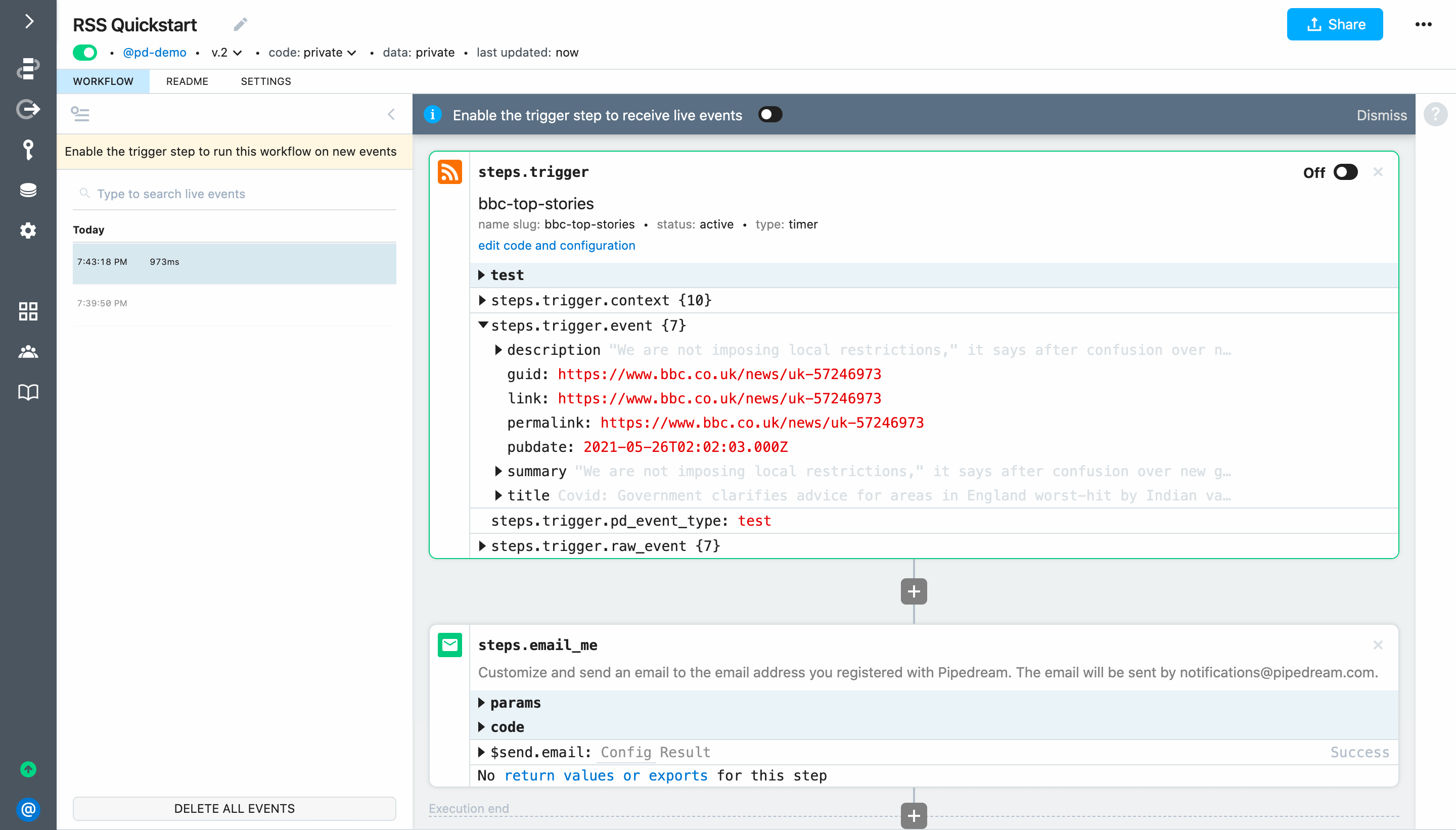Open the database (Data Stores) sidebar icon

click(28, 191)
